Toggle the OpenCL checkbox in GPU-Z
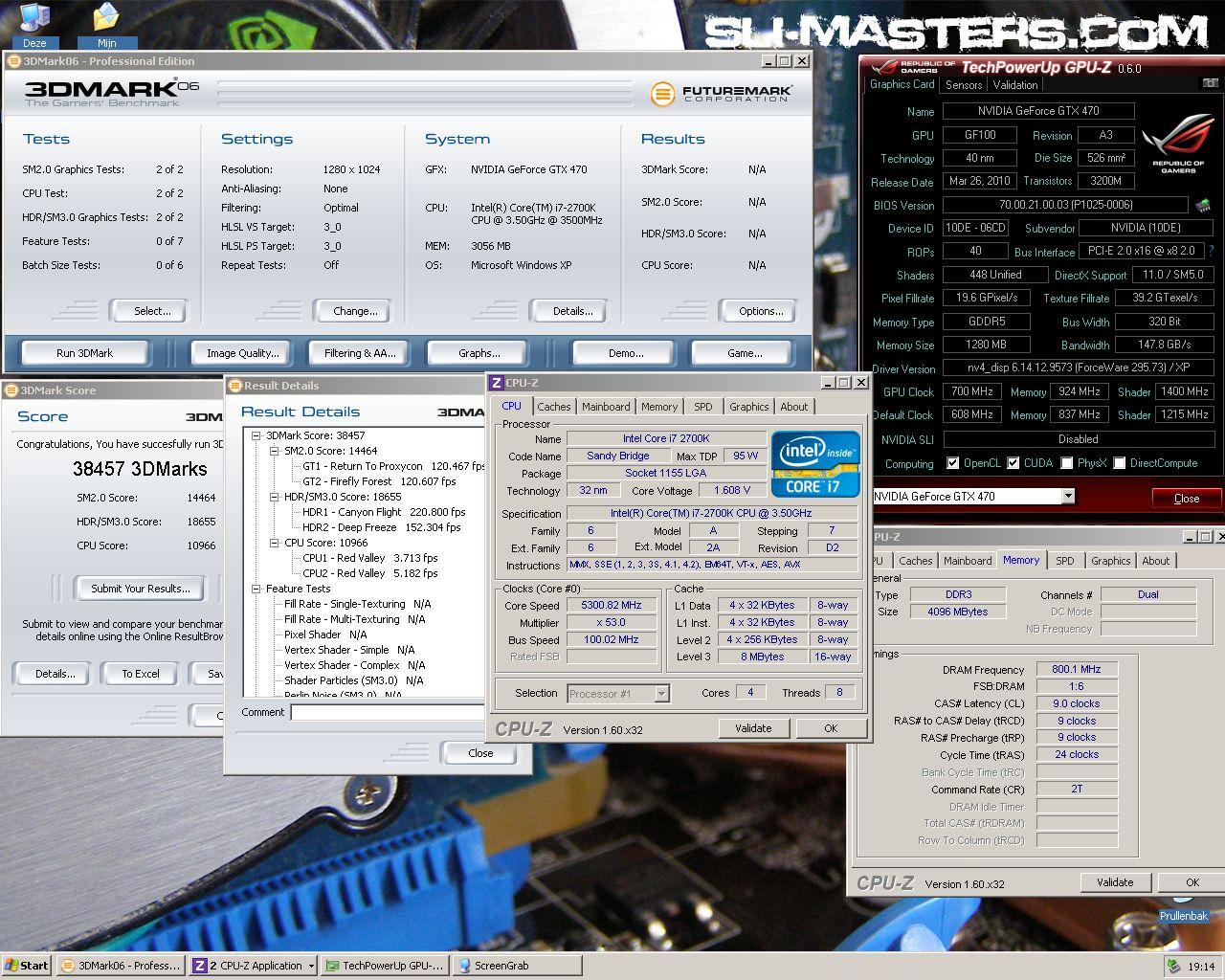This screenshot has height=980, width=1225. [953, 463]
